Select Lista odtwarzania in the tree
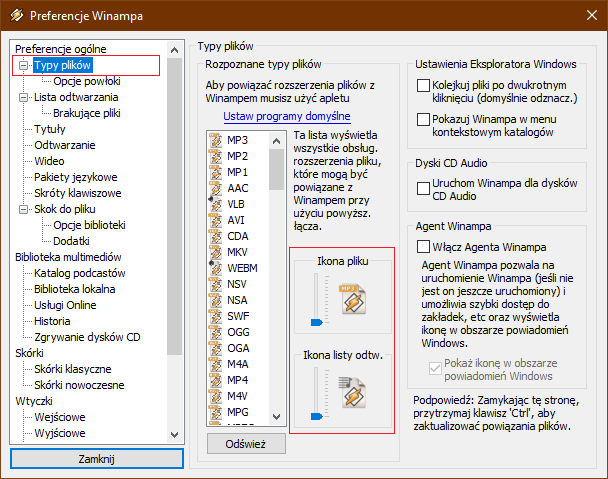608x479 pixels. click(x=76, y=97)
